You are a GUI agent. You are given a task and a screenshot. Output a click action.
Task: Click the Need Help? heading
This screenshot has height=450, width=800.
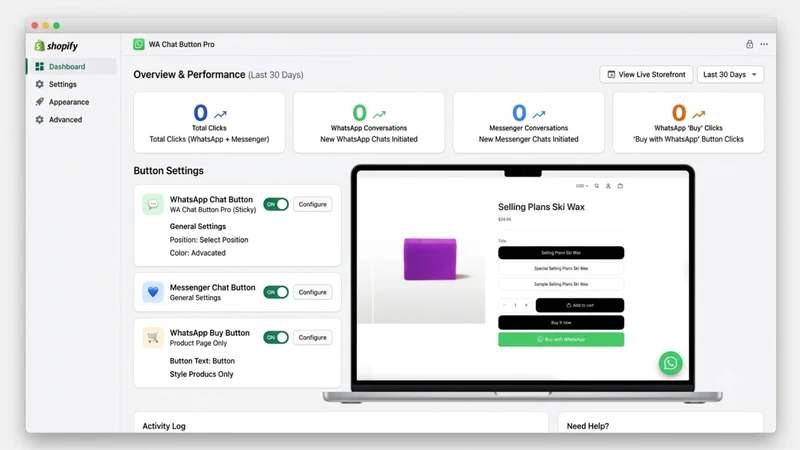pyautogui.click(x=588, y=426)
